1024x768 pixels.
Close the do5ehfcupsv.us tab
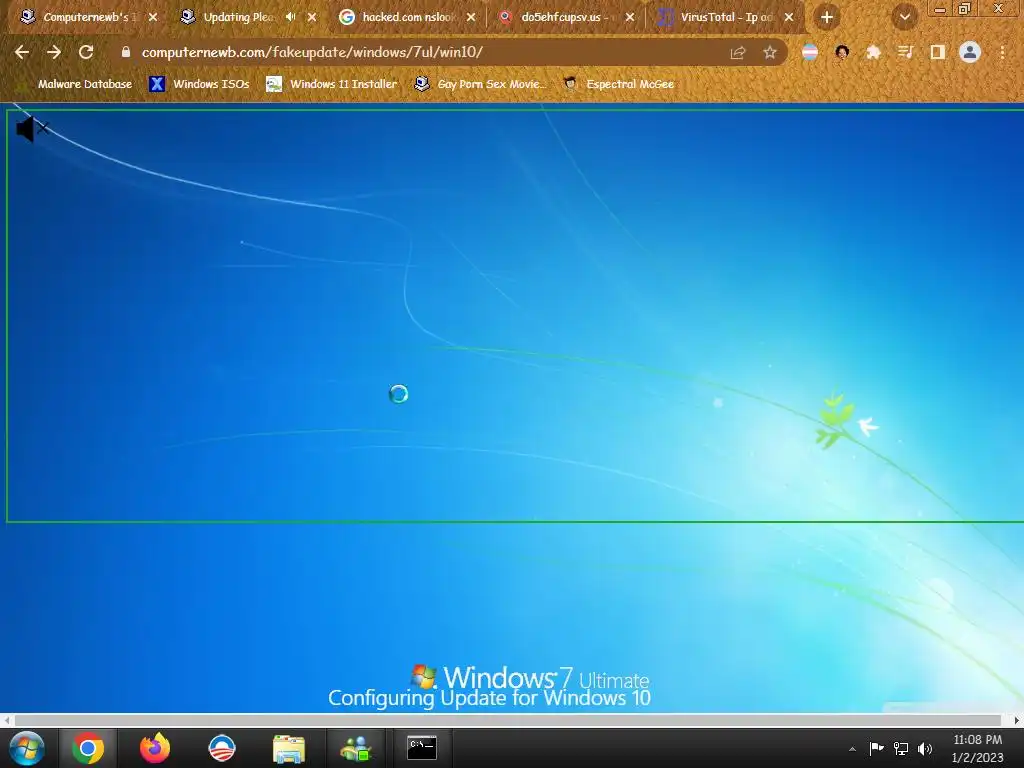[630, 17]
